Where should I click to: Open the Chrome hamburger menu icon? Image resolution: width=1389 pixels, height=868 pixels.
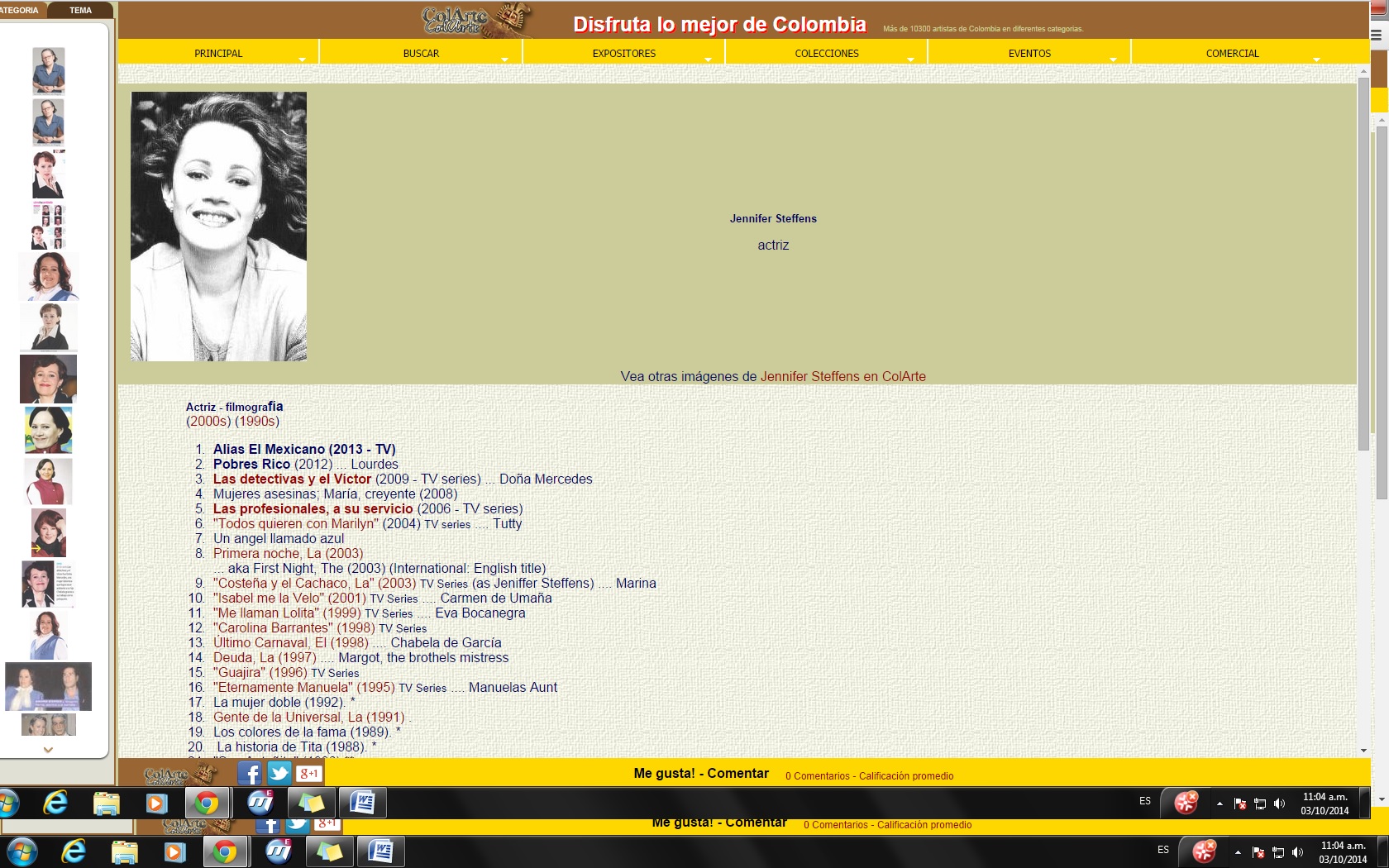[x=1377, y=35]
